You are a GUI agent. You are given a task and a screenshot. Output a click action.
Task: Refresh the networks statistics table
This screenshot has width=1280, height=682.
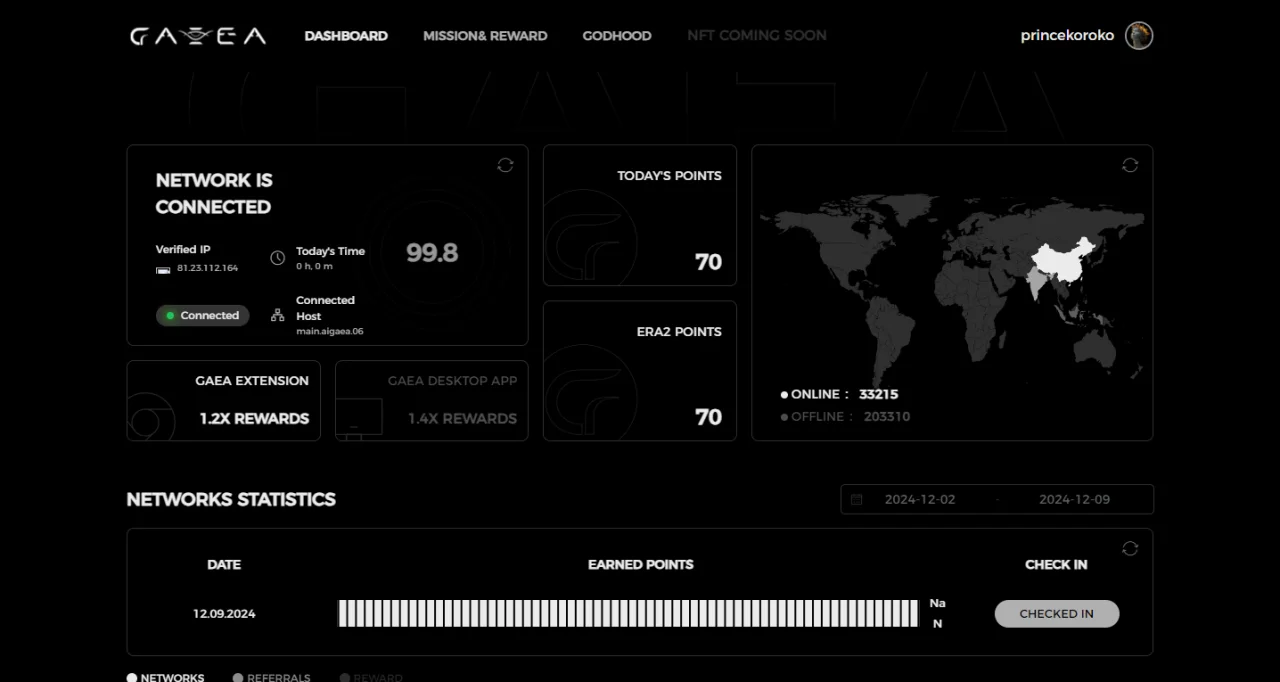1130,548
